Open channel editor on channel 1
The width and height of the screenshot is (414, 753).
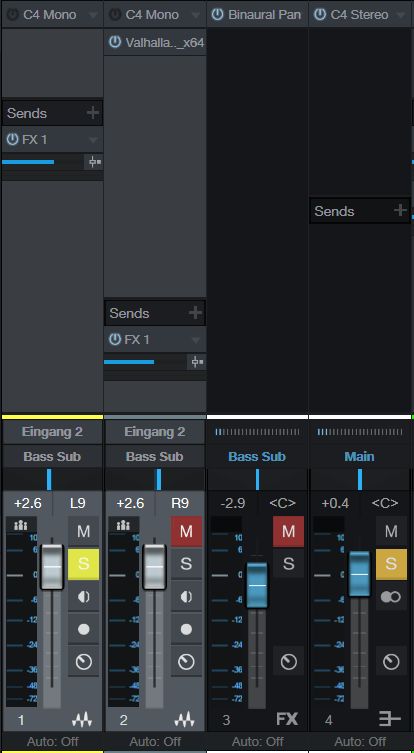[x=84, y=662]
